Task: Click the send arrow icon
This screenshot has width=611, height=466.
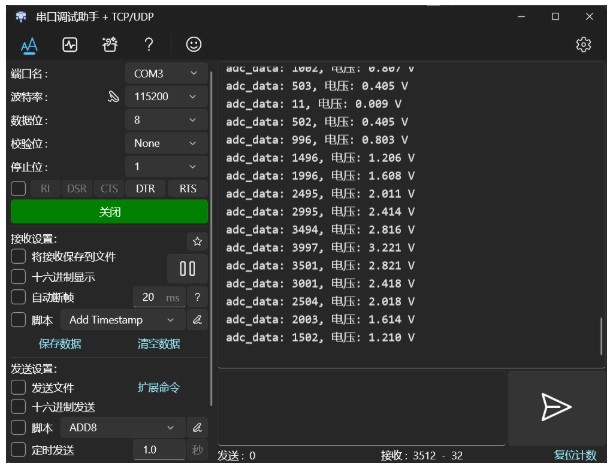Action: (x=554, y=405)
